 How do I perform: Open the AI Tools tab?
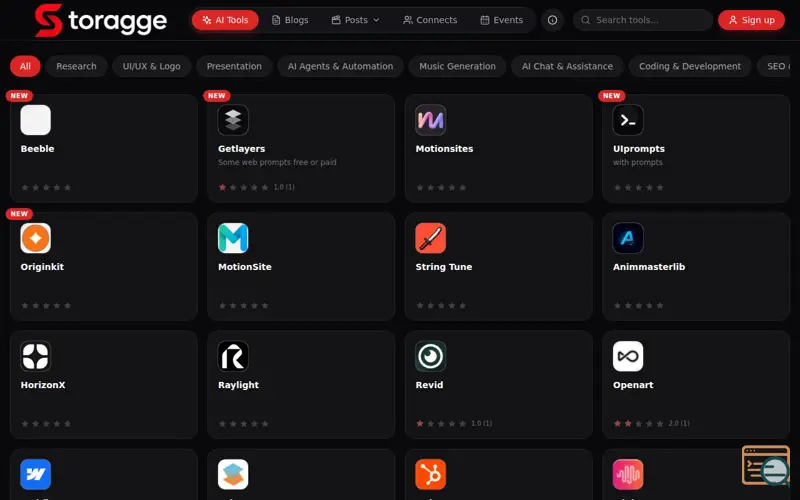(x=225, y=20)
